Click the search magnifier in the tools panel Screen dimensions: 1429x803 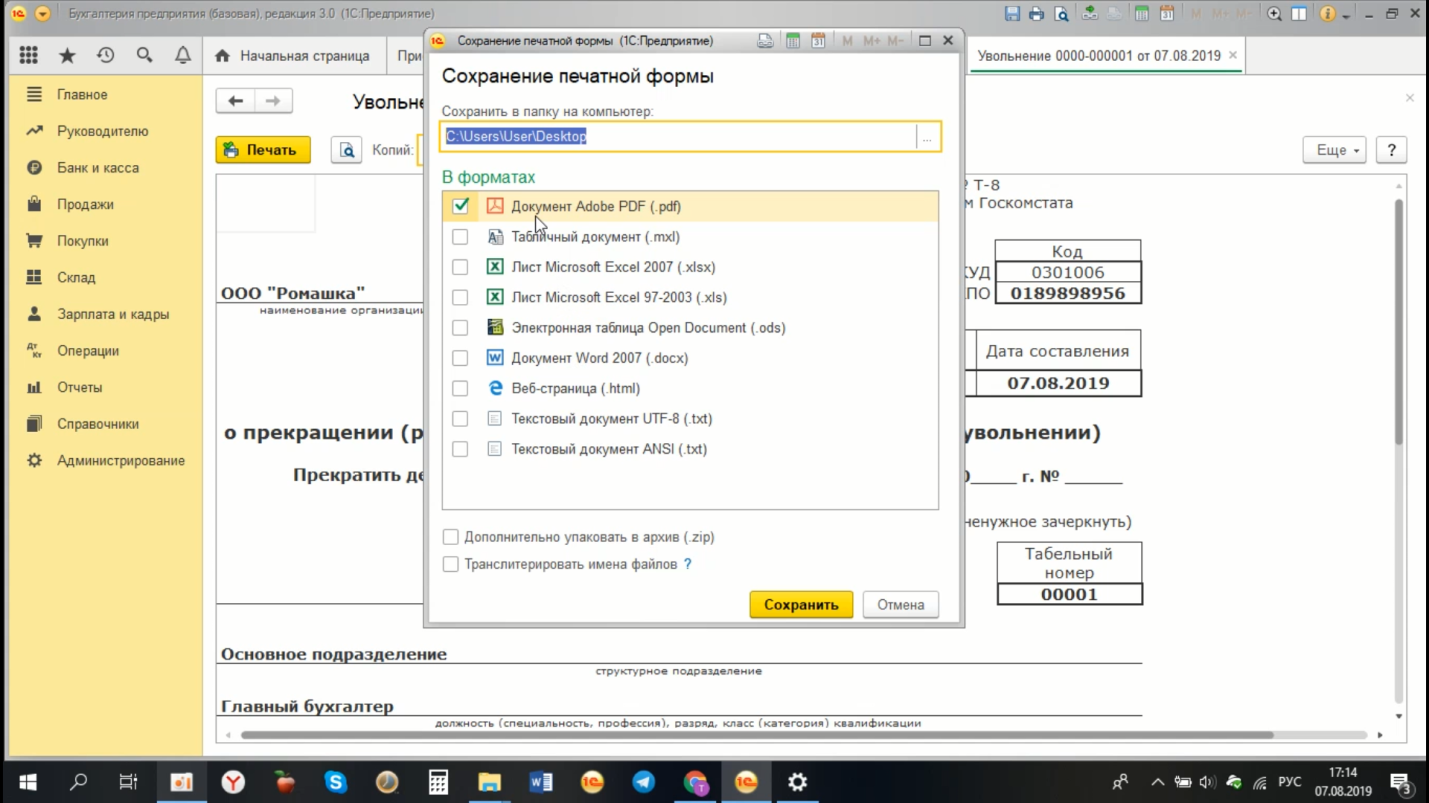tap(144, 56)
